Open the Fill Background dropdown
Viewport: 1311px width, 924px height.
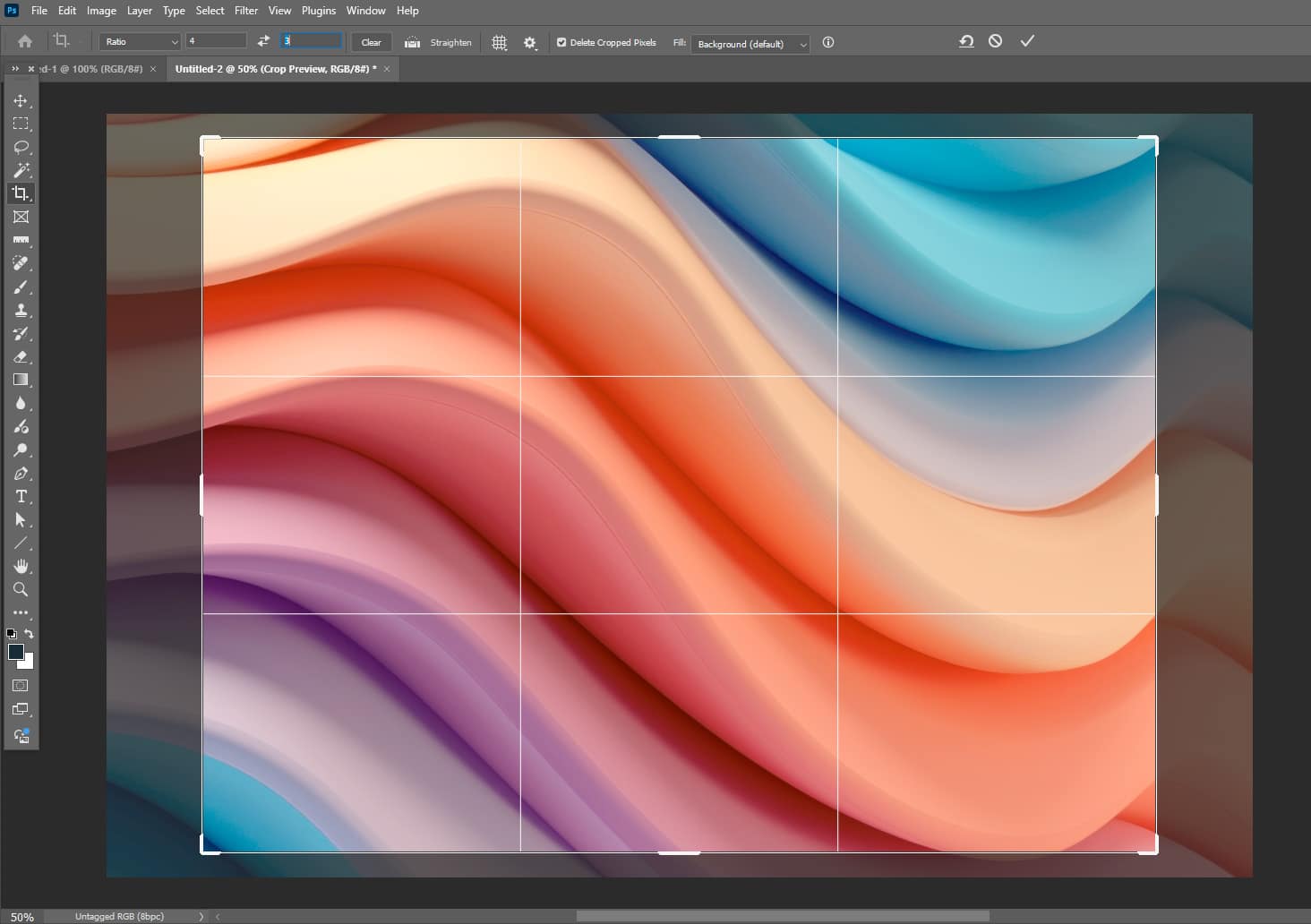point(750,44)
